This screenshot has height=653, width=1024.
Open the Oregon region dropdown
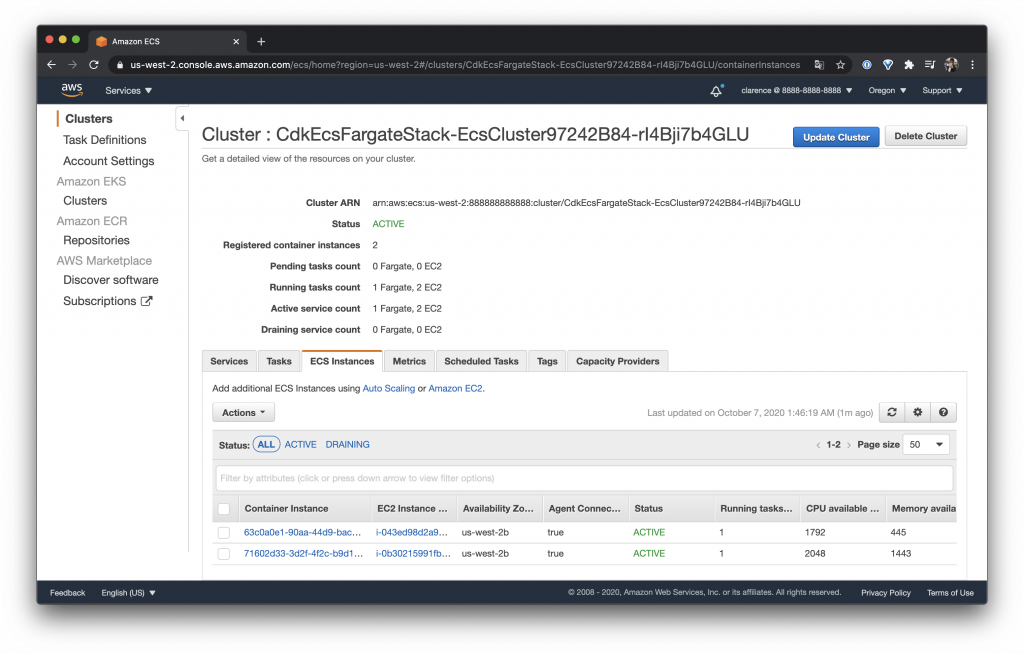[887, 90]
